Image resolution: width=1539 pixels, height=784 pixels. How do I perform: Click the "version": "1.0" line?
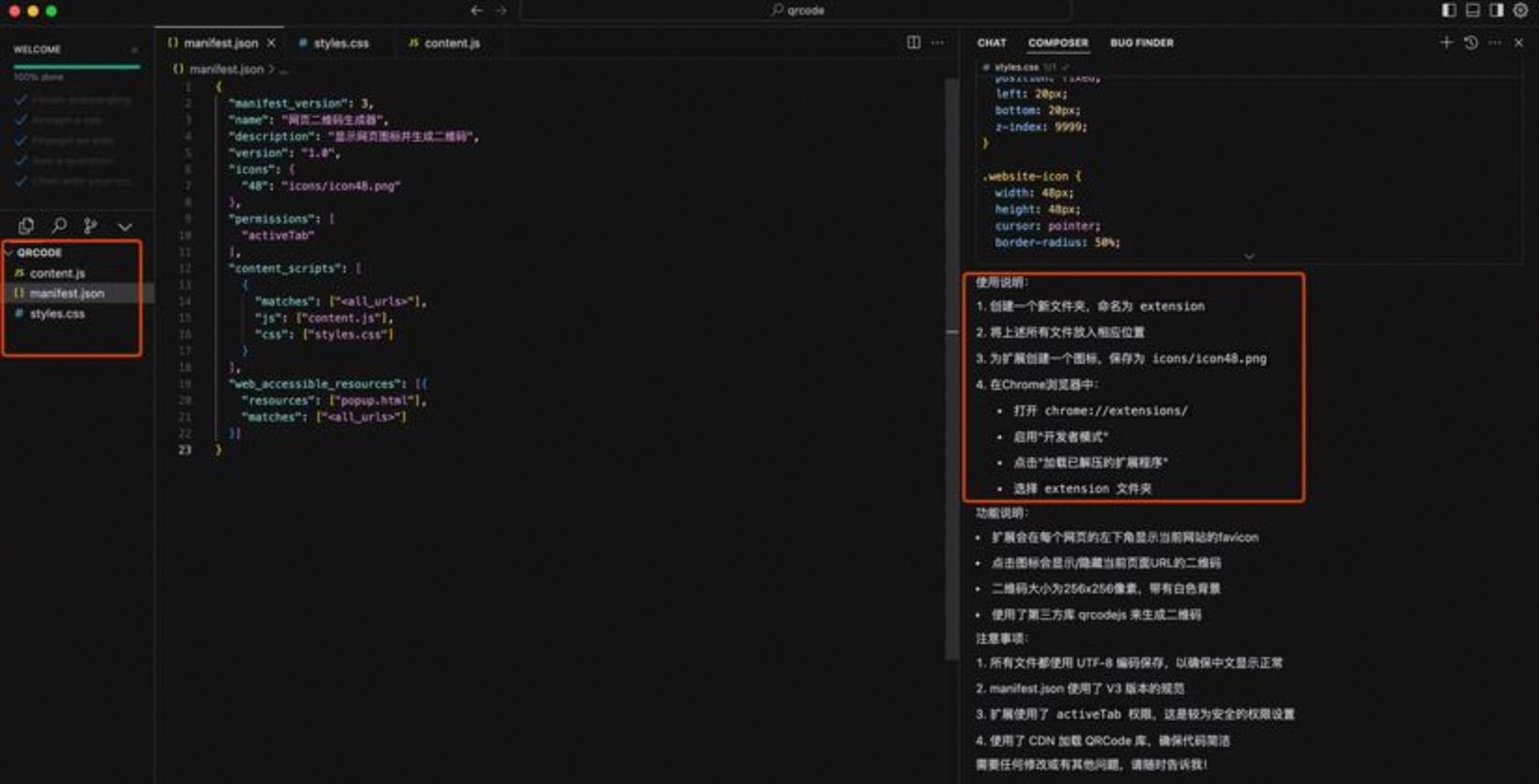point(284,153)
